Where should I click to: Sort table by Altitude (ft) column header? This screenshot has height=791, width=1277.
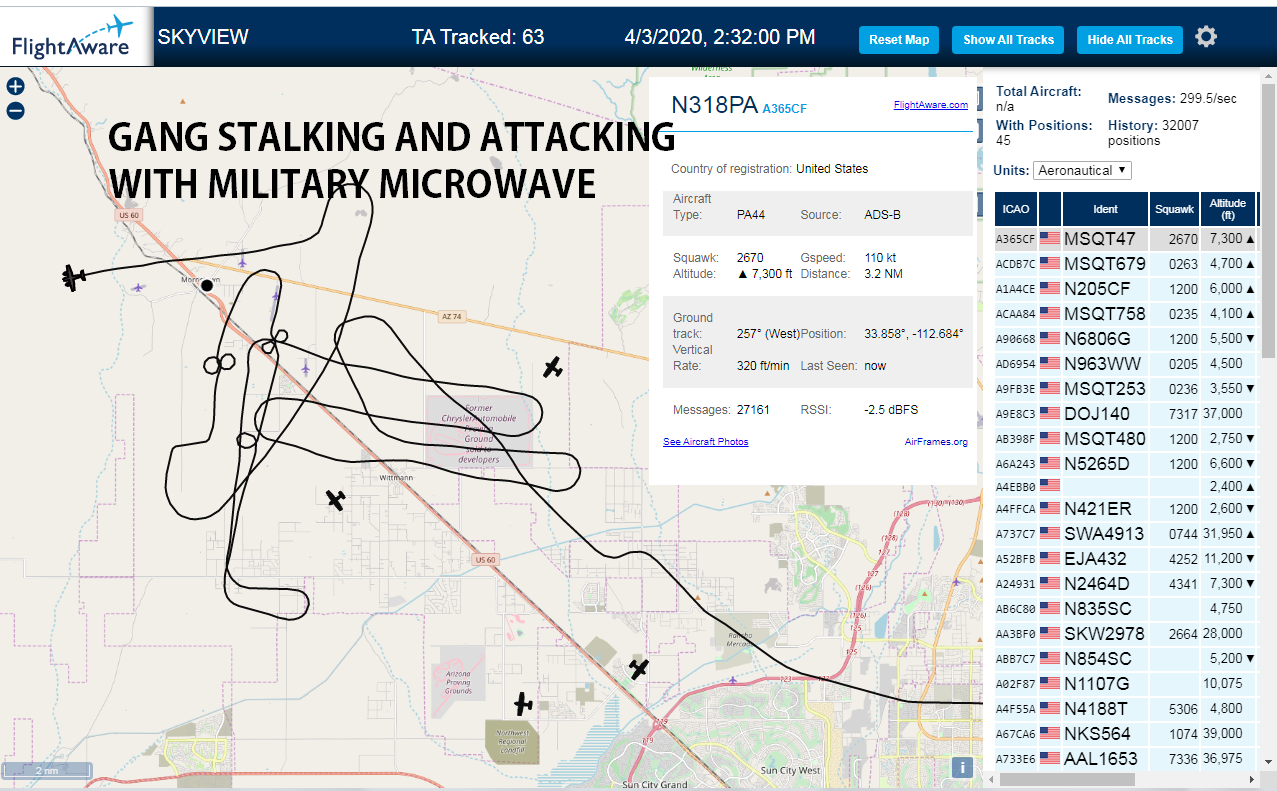1227,209
